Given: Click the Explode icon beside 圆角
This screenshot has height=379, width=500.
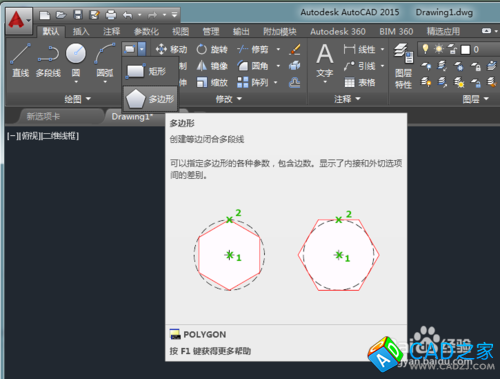Looking at the screenshot, I should (295, 66).
